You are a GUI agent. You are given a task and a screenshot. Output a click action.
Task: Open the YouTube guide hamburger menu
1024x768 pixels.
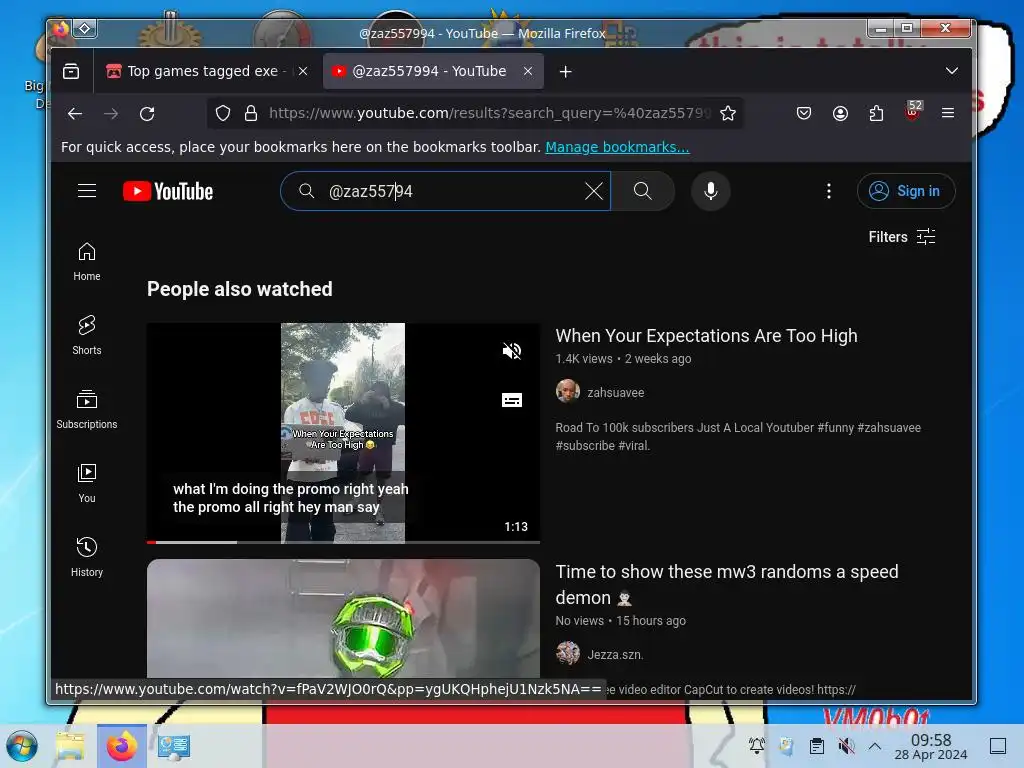[x=87, y=191]
